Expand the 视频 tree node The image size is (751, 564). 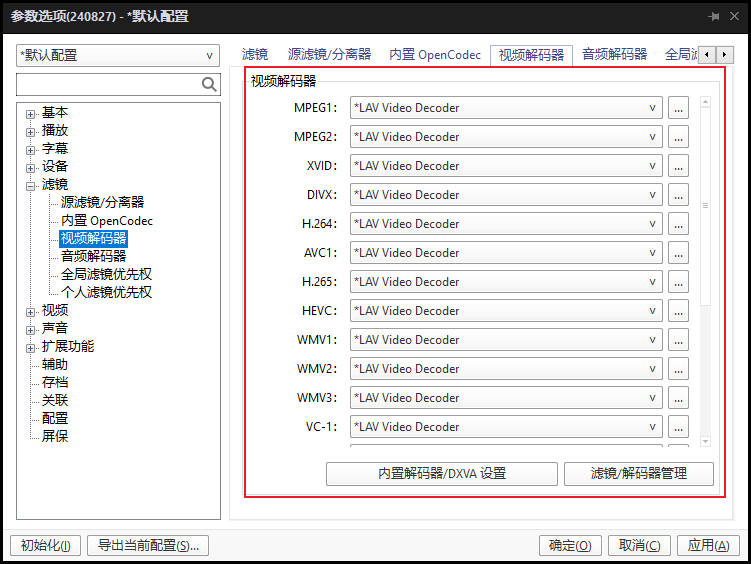pos(31,312)
